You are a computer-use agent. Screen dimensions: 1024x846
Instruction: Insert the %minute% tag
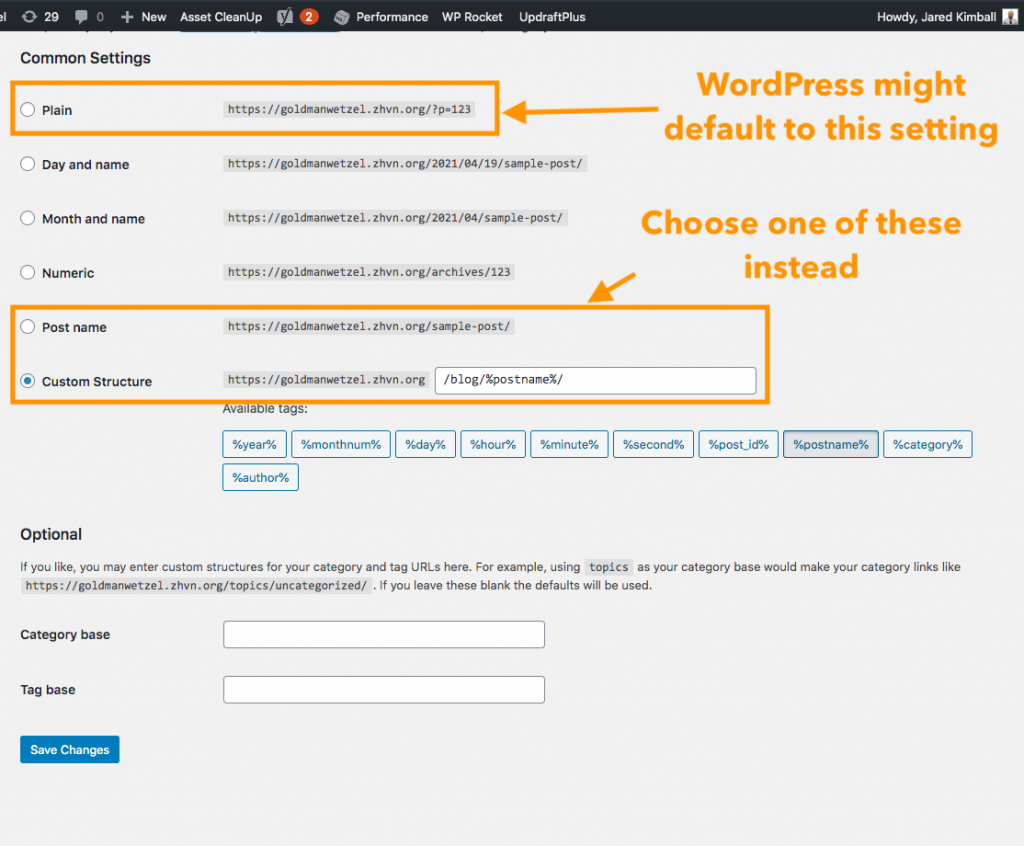pos(569,444)
